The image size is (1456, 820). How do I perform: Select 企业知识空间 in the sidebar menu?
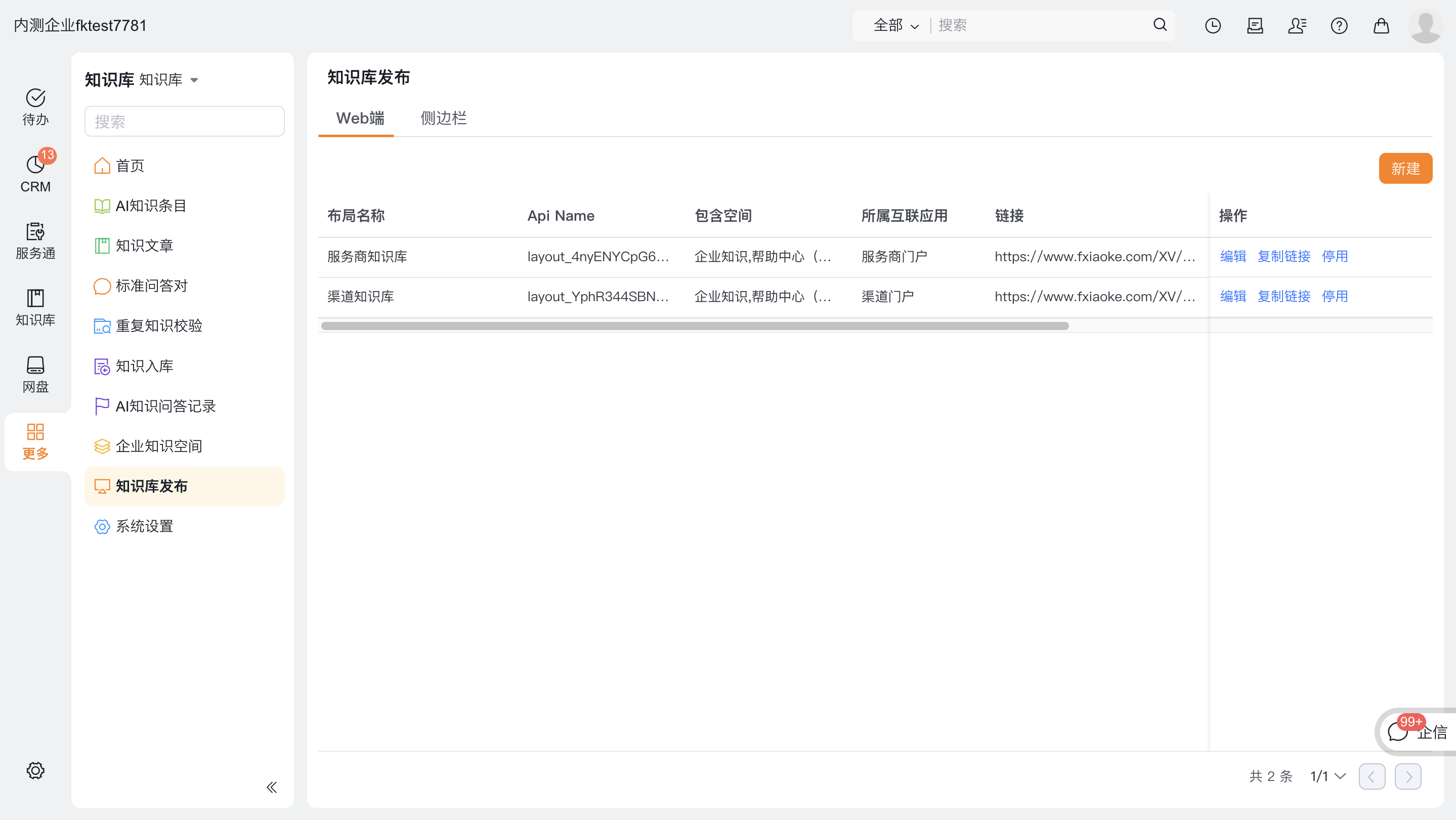(x=159, y=446)
